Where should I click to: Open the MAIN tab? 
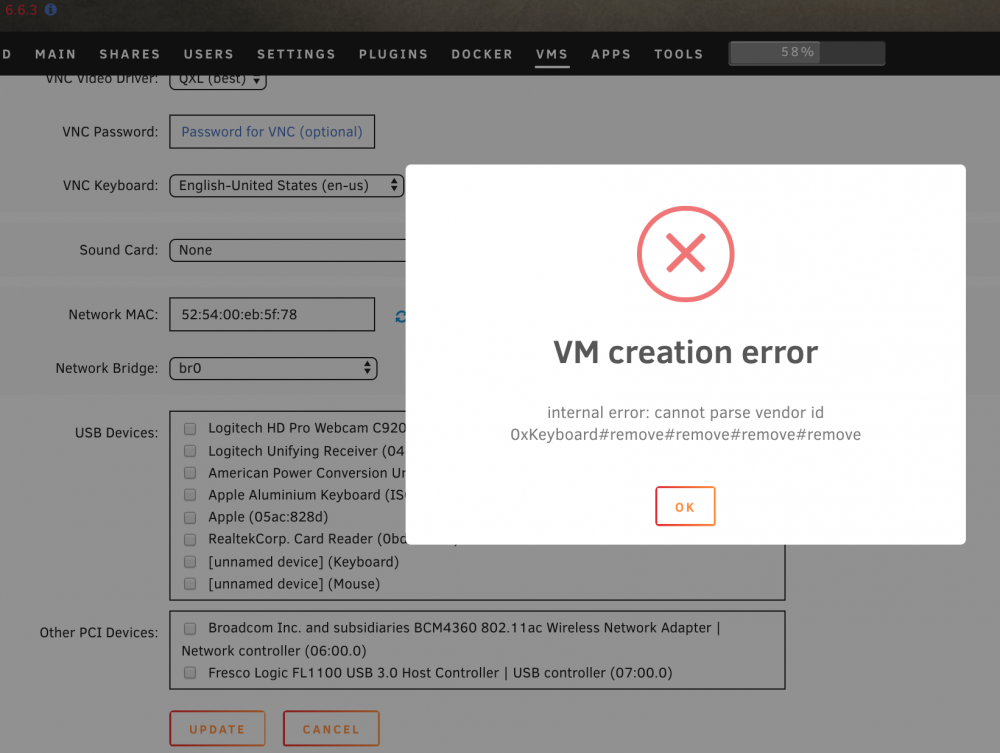click(x=55, y=54)
